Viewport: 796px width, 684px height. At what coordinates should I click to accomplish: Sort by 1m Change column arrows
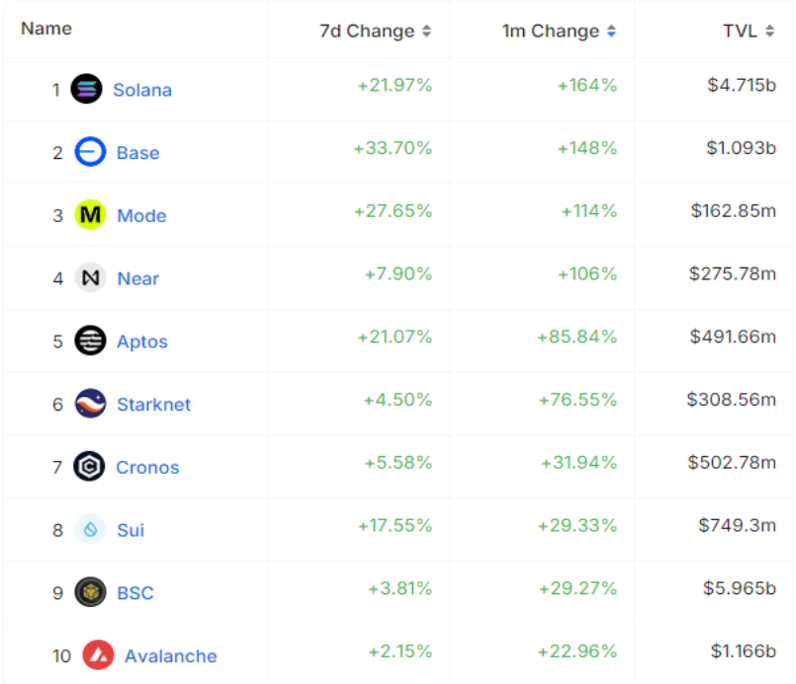(611, 31)
